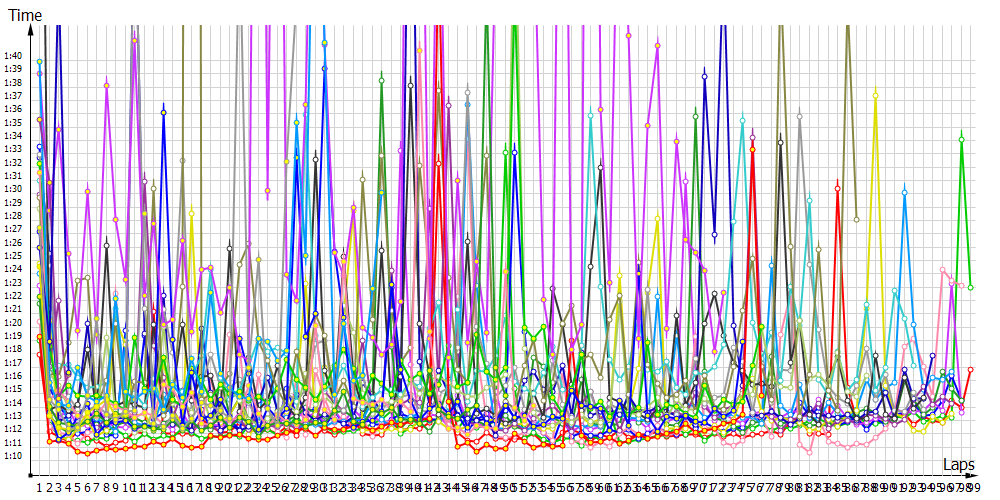
Task: Select the red line's final data point
Action: click(970, 370)
